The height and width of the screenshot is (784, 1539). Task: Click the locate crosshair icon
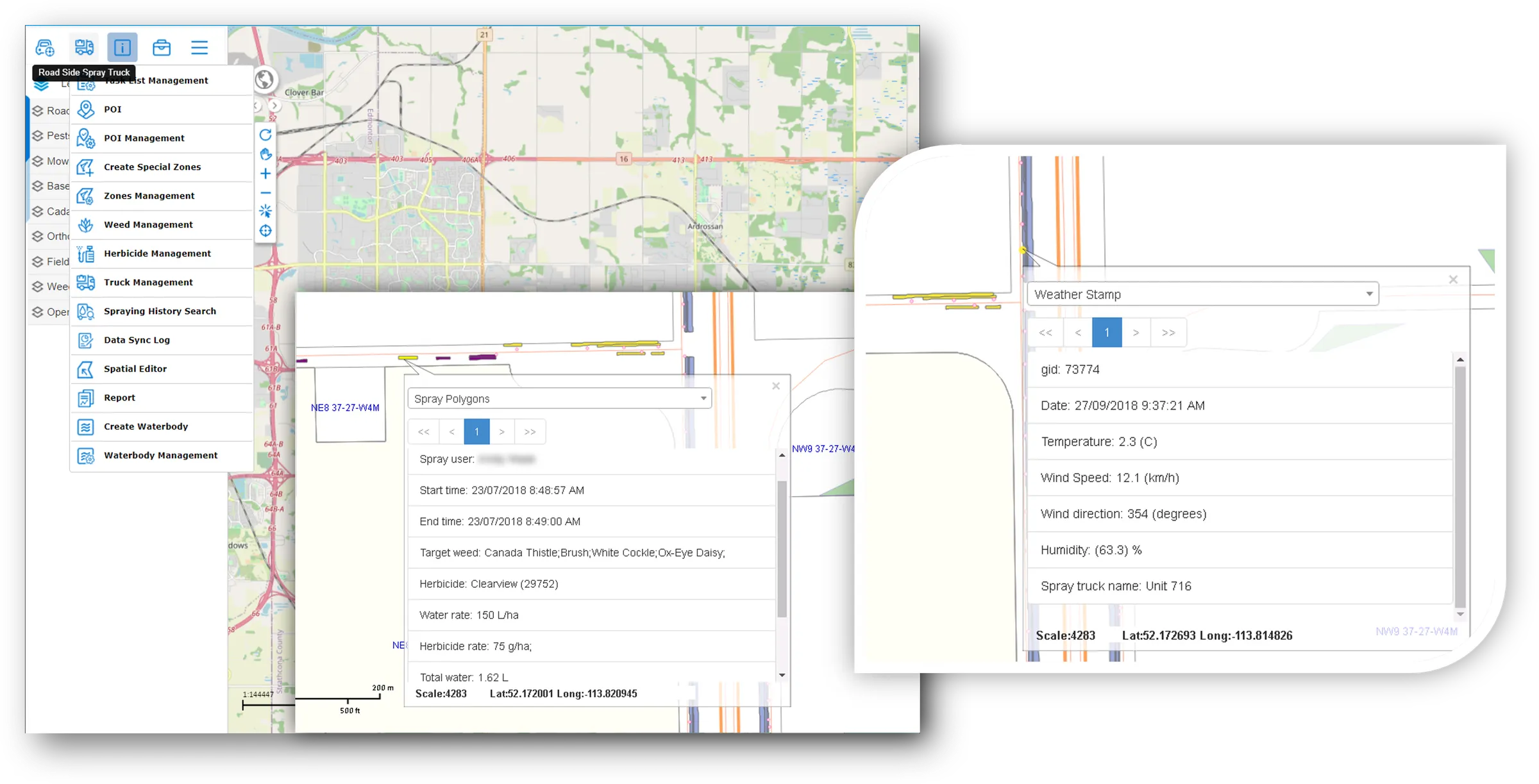tap(265, 231)
